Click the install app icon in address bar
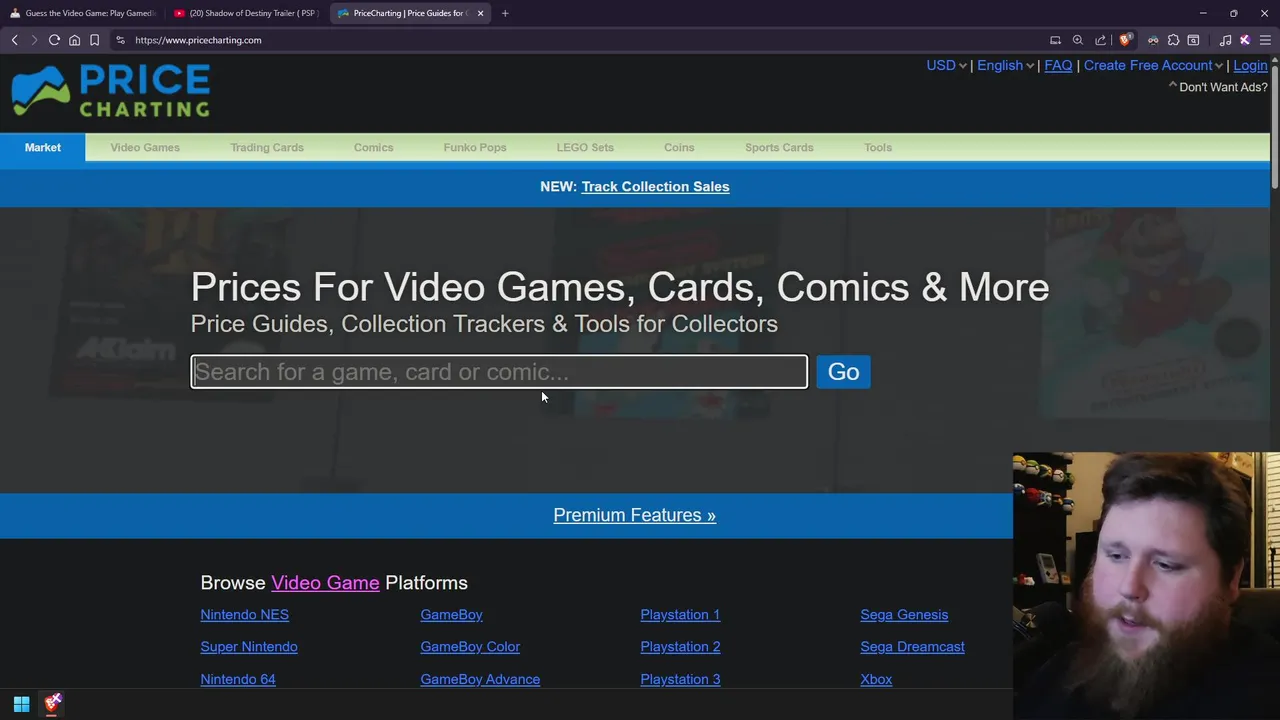The height and width of the screenshot is (720, 1280). click(x=1055, y=40)
